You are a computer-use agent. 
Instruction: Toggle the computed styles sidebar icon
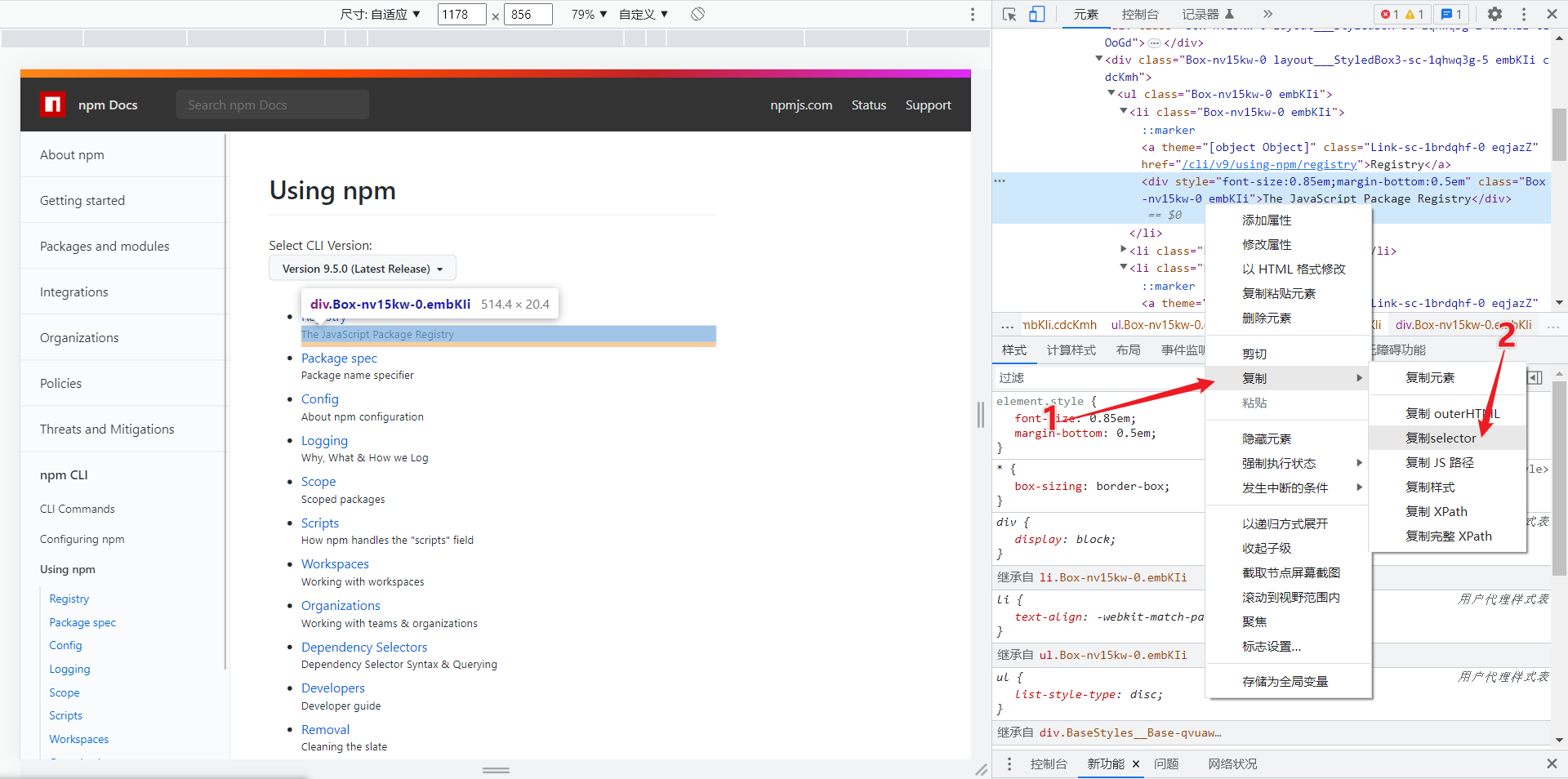pyautogui.click(x=1535, y=377)
